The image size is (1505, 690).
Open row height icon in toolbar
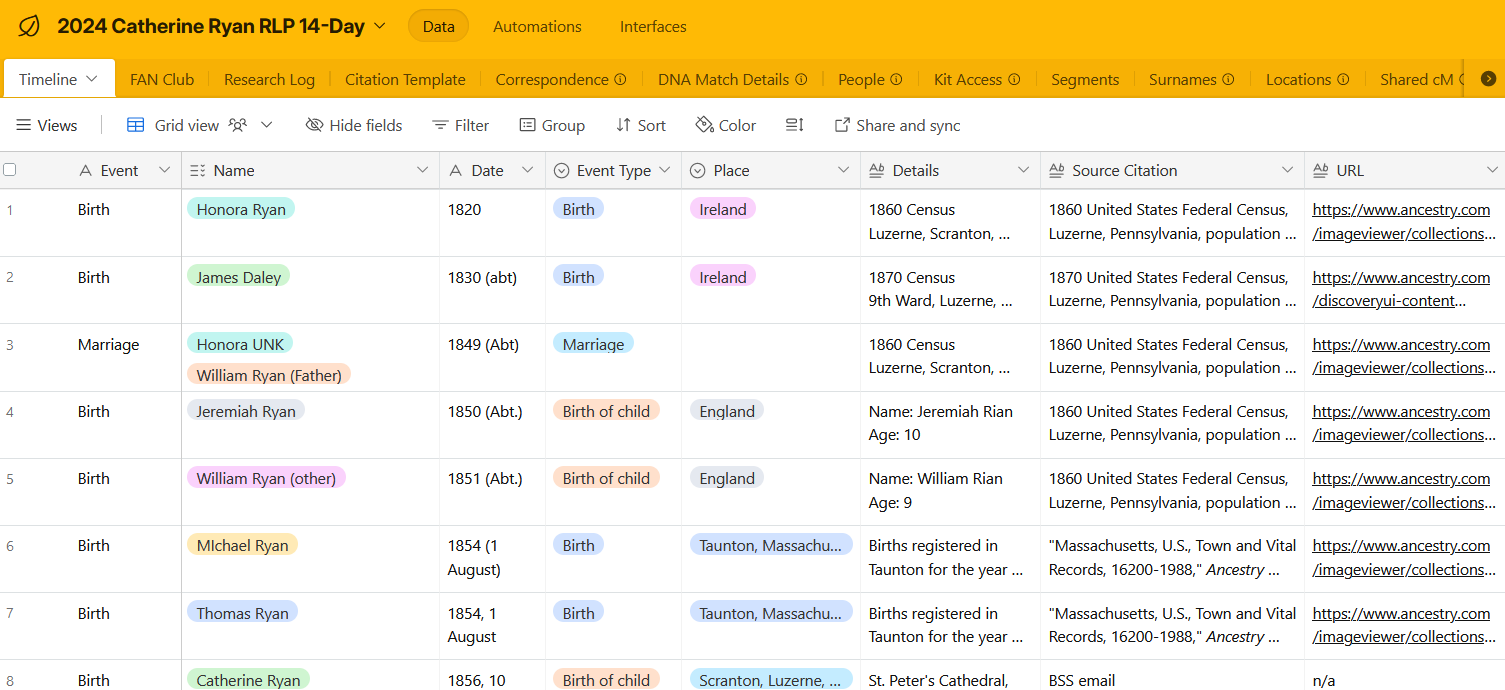point(795,125)
